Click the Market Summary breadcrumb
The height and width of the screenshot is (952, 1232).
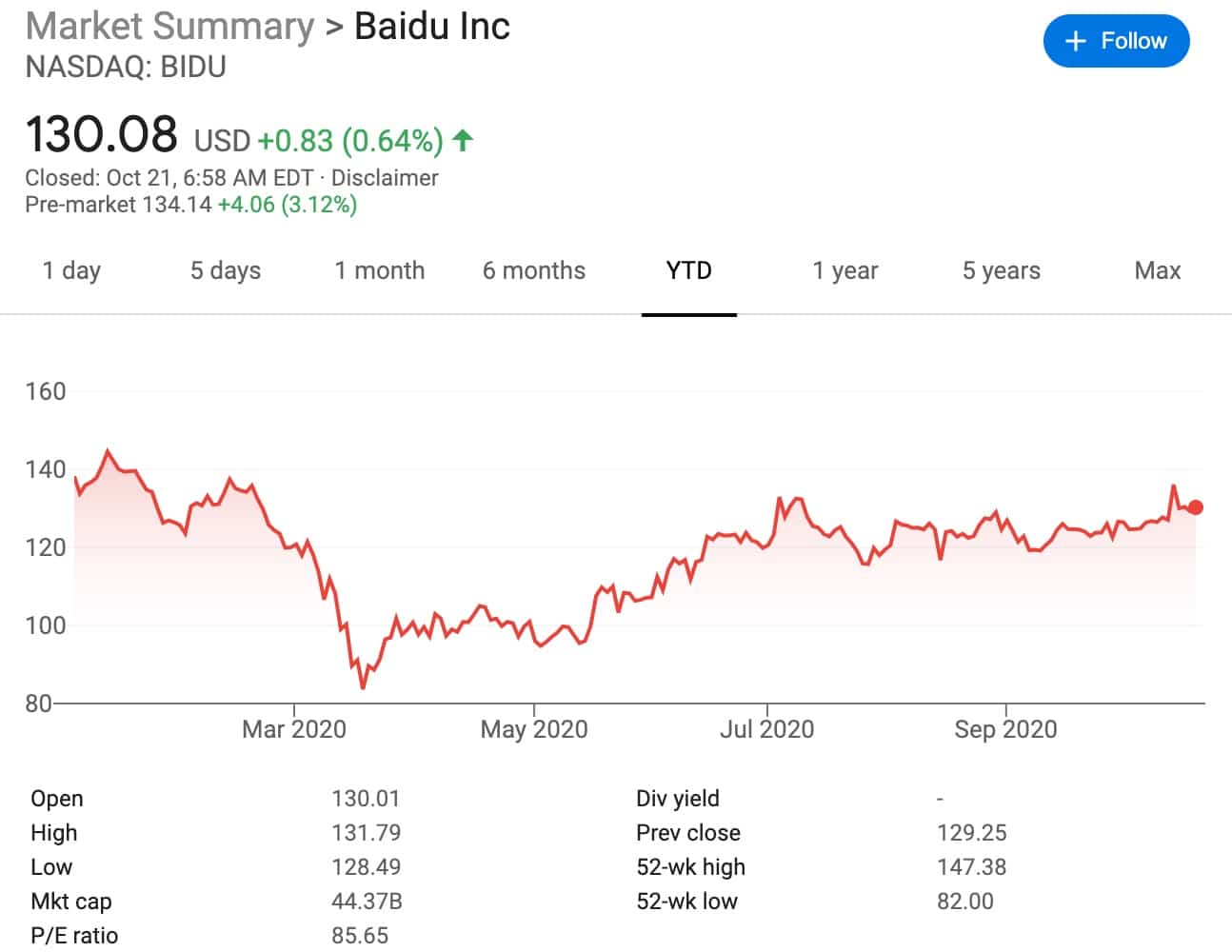169,27
